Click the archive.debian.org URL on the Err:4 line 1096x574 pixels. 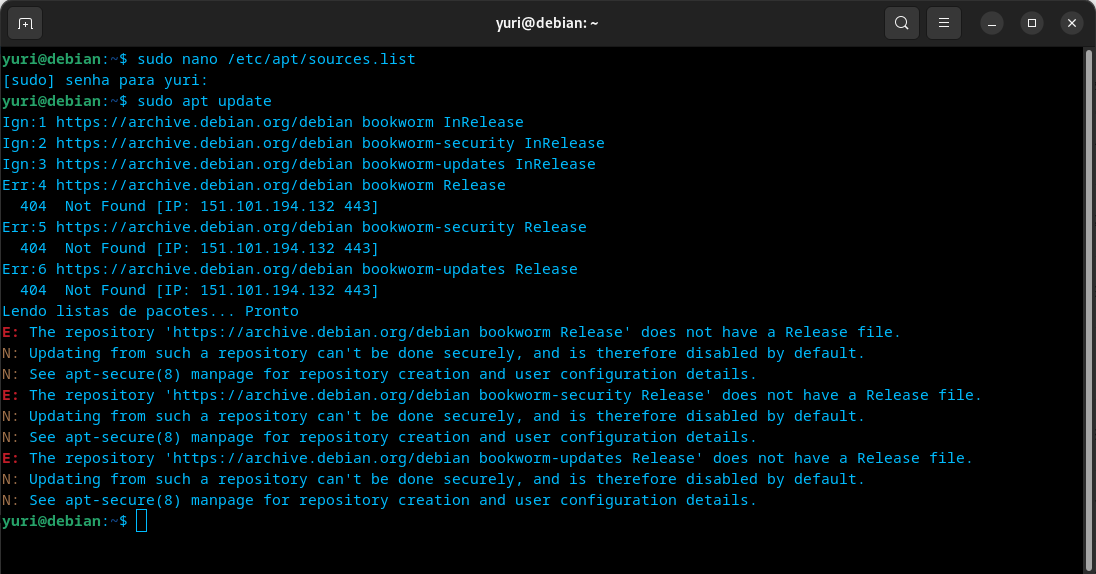click(x=204, y=185)
